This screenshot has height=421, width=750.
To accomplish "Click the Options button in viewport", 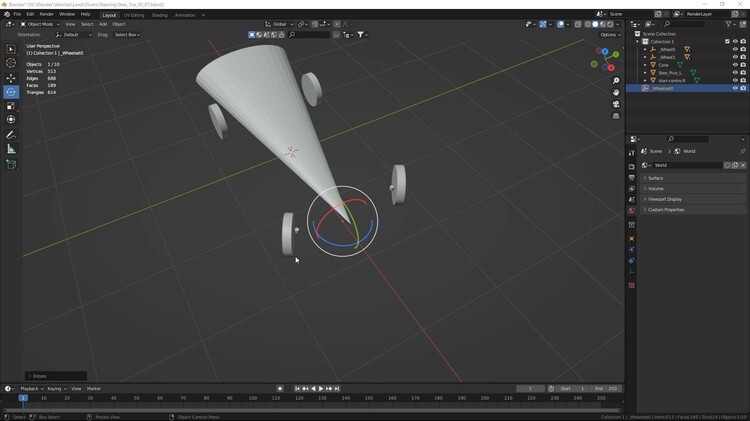I will (610, 35).
